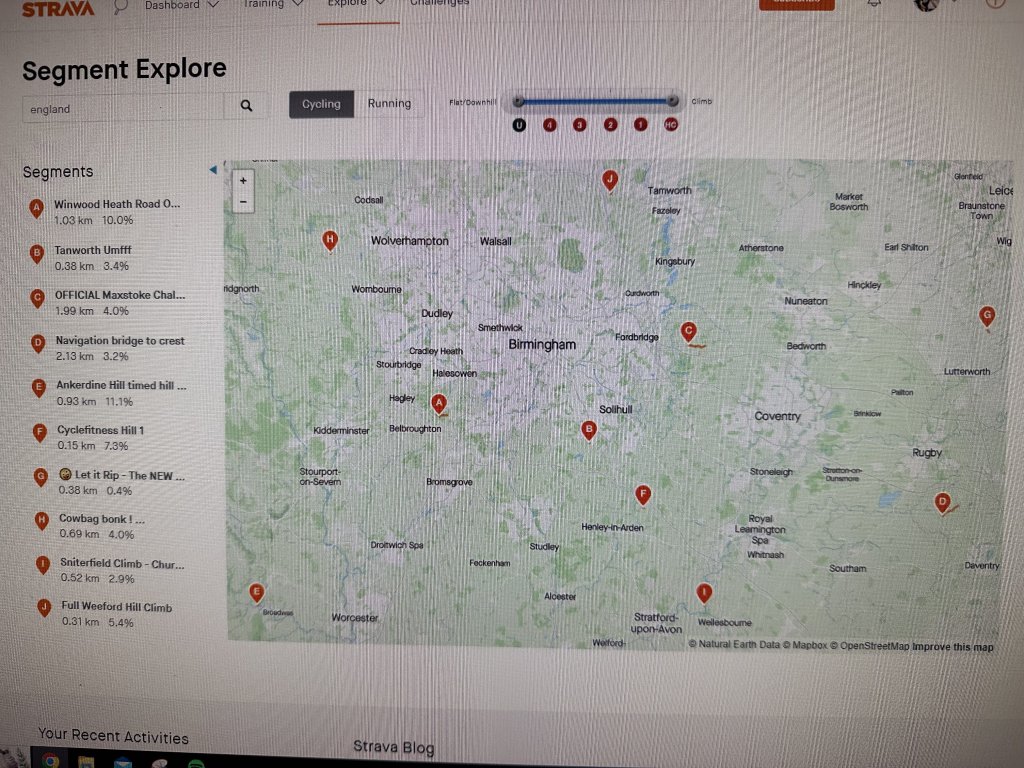Select map pin C near Fordbridge
The width and height of the screenshot is (1024, 768).
pyautogui.click(x=688, y=331)
